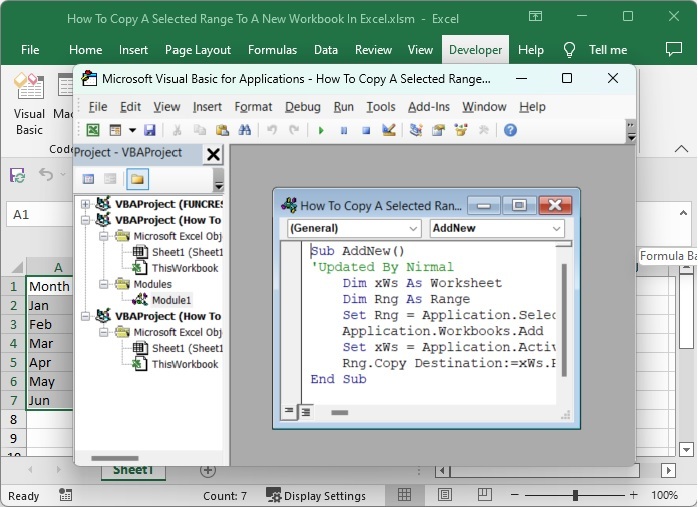Select Module1 in project tree
The height and width of the screenshot is (507, 698).
point(171,300)
